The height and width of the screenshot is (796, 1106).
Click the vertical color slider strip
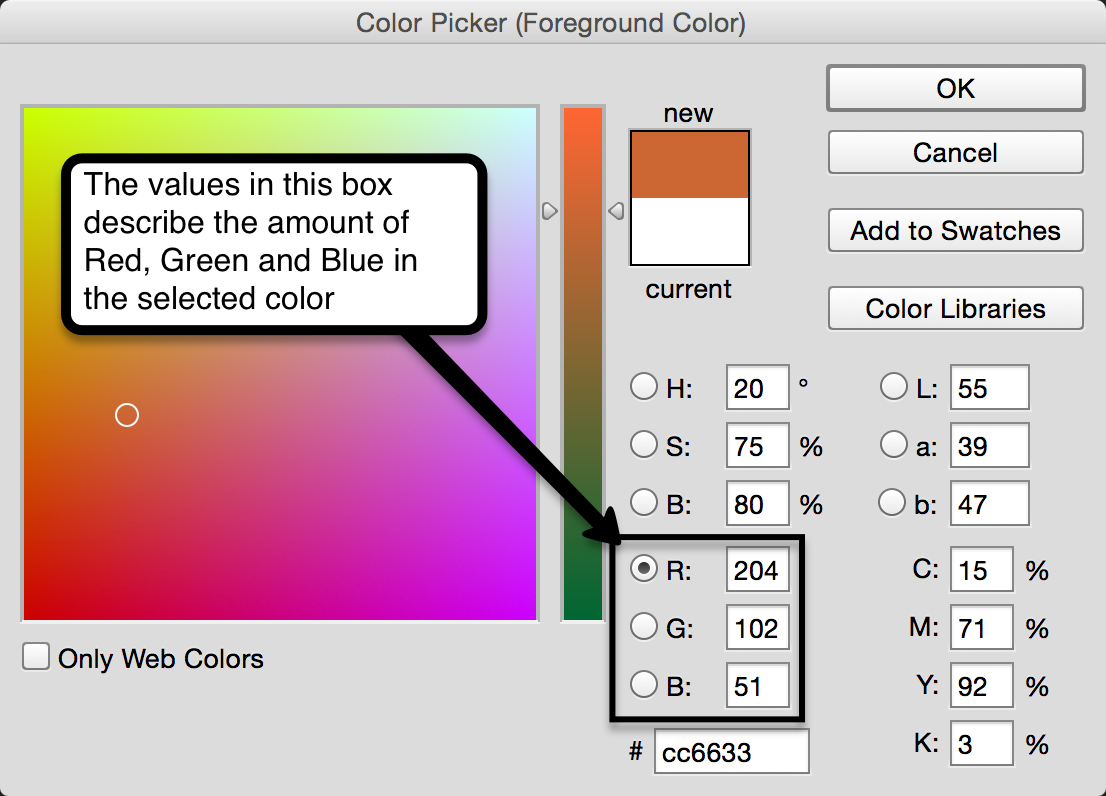pyautogui.click(x=582, y=400)
